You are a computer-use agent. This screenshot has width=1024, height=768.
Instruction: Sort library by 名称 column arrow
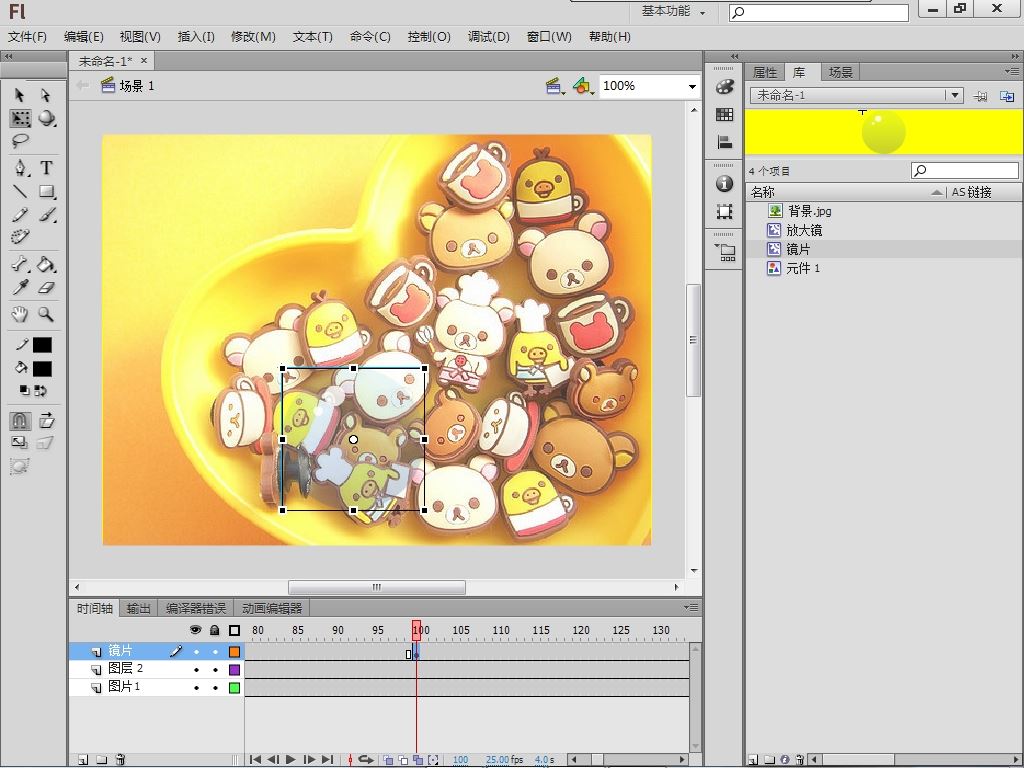937,193
